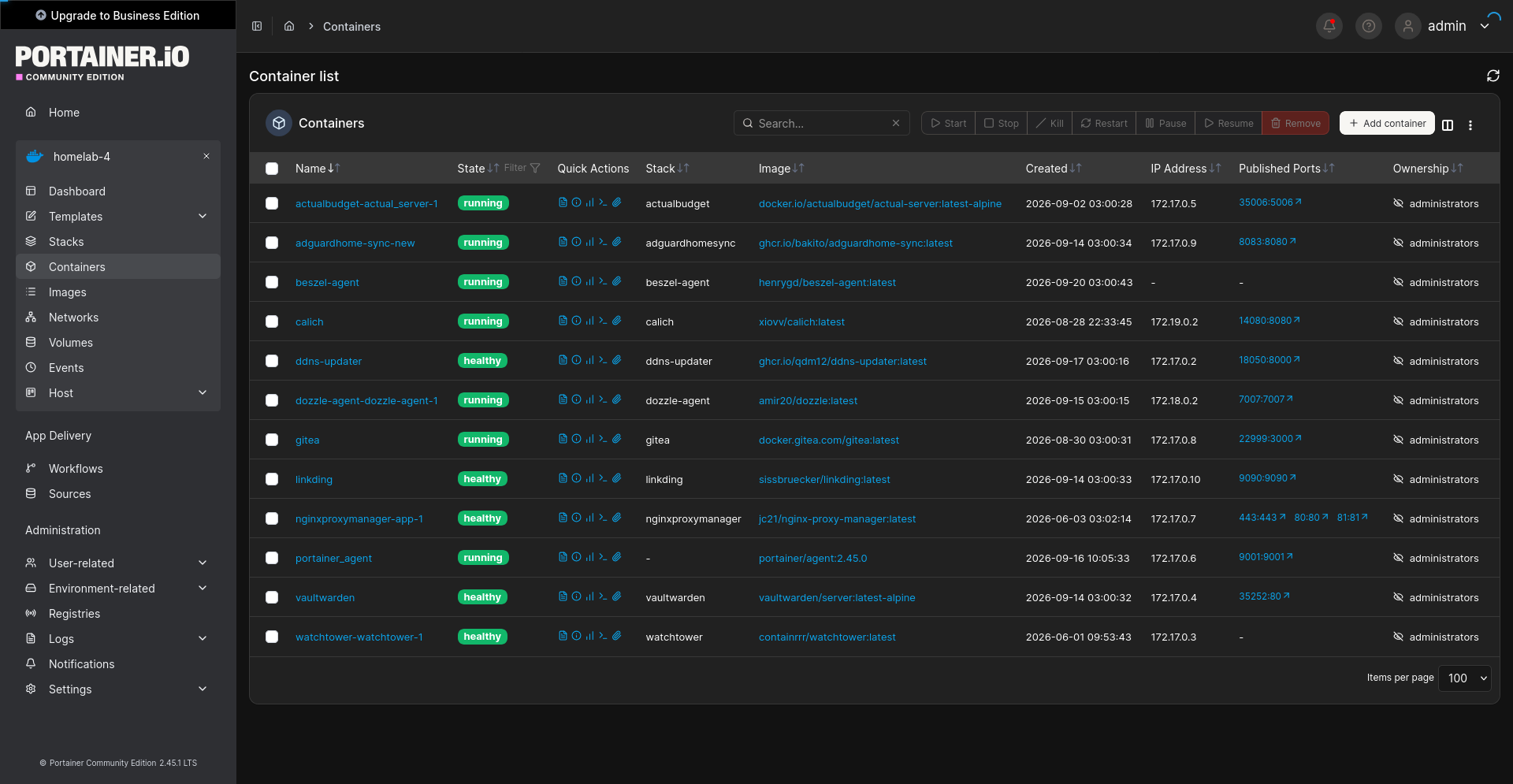Tick the calich container checkbox
1513x784 pixels.
point(272,321)
